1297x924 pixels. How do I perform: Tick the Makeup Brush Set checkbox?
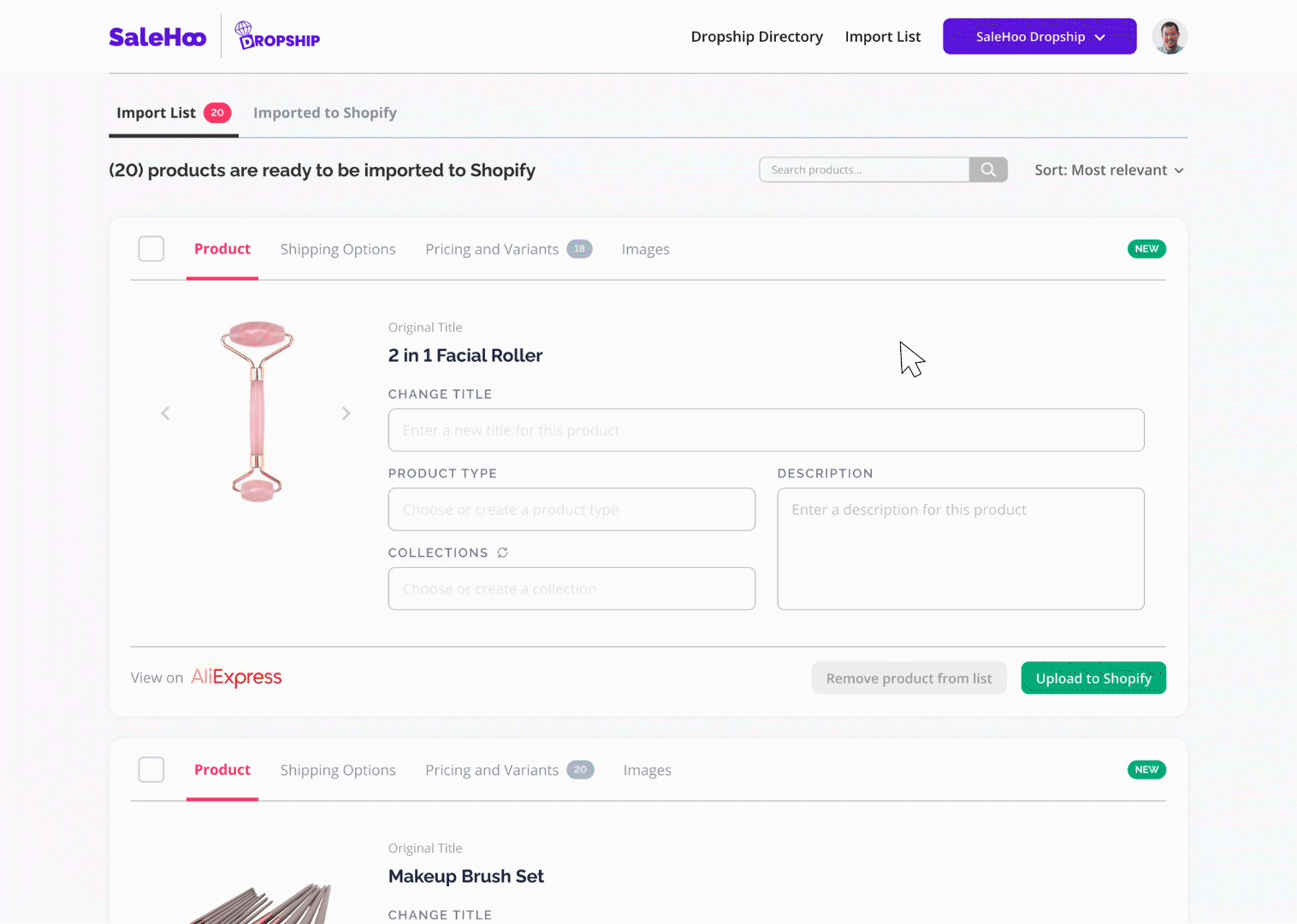pyautogui.click(x=151, y=770)
